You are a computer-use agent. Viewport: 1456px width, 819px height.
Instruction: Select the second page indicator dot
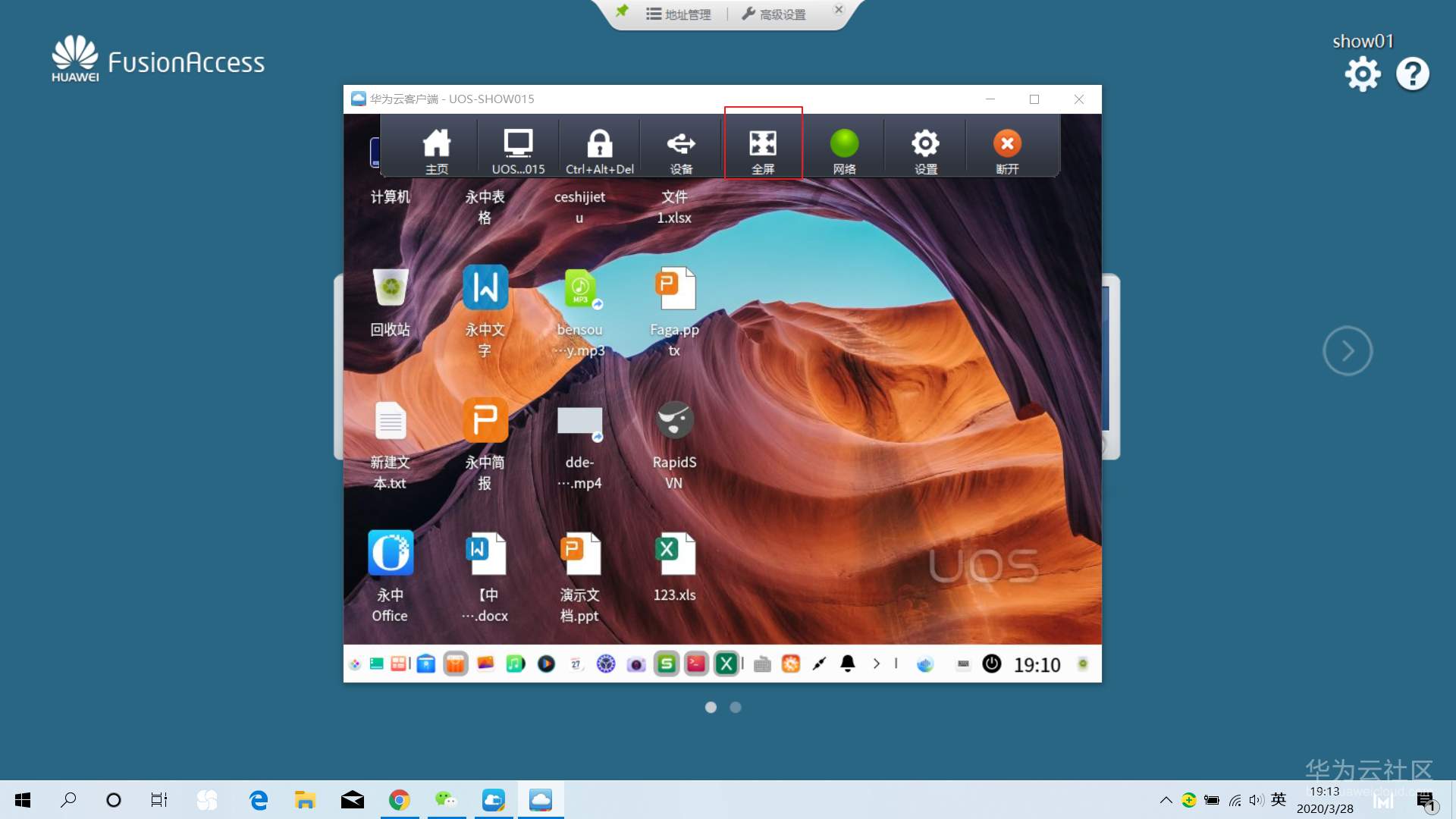pos(736,707)
